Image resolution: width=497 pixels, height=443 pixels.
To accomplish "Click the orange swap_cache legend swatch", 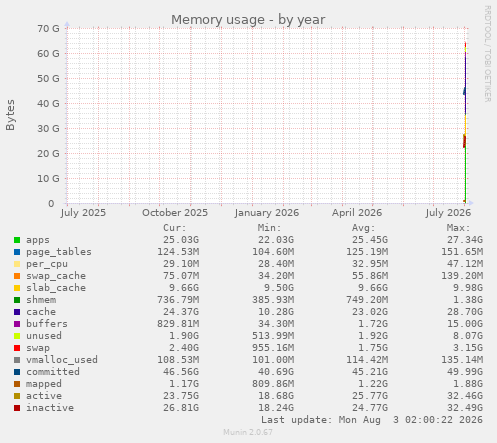I will 17,276.
